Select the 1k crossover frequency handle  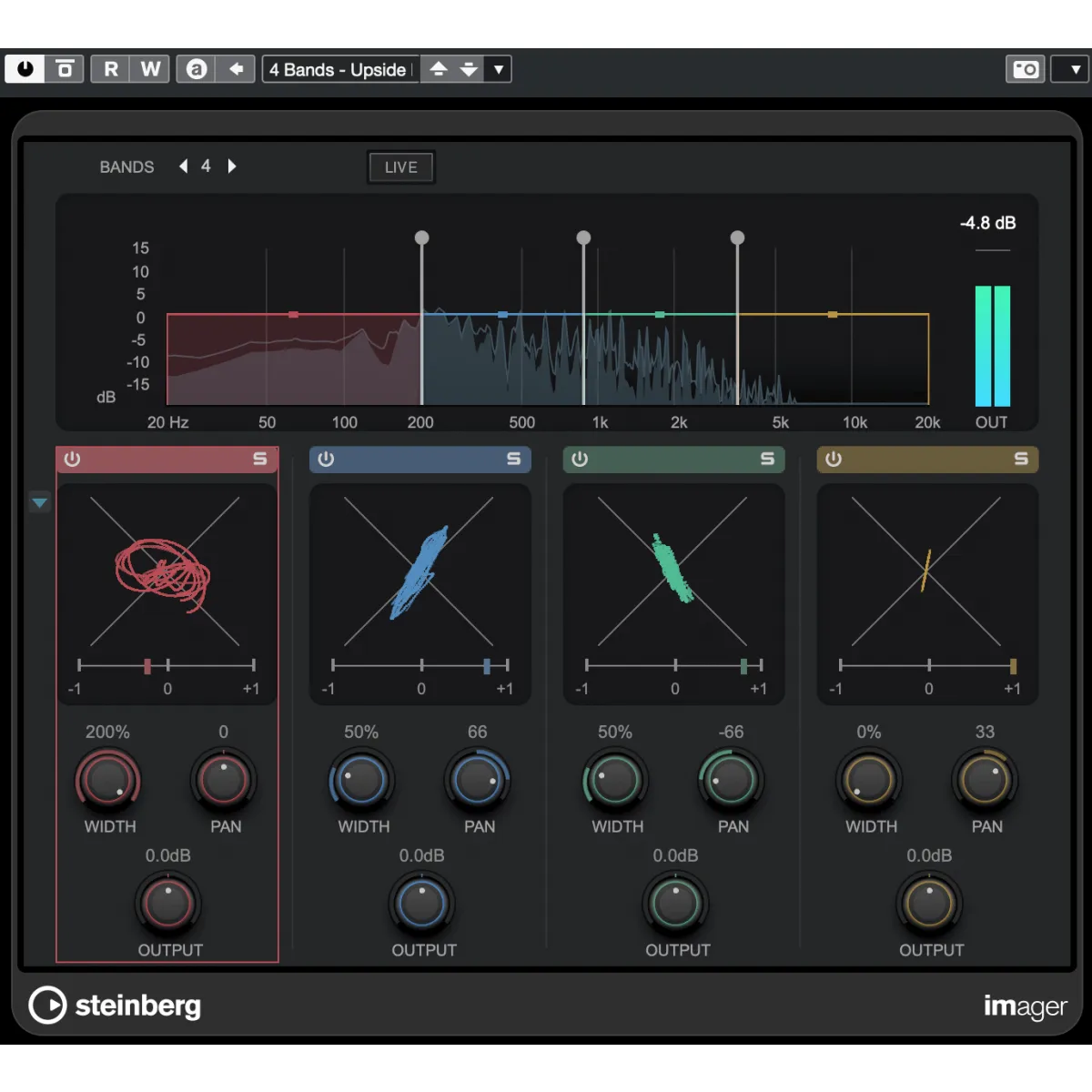point(583,238)
